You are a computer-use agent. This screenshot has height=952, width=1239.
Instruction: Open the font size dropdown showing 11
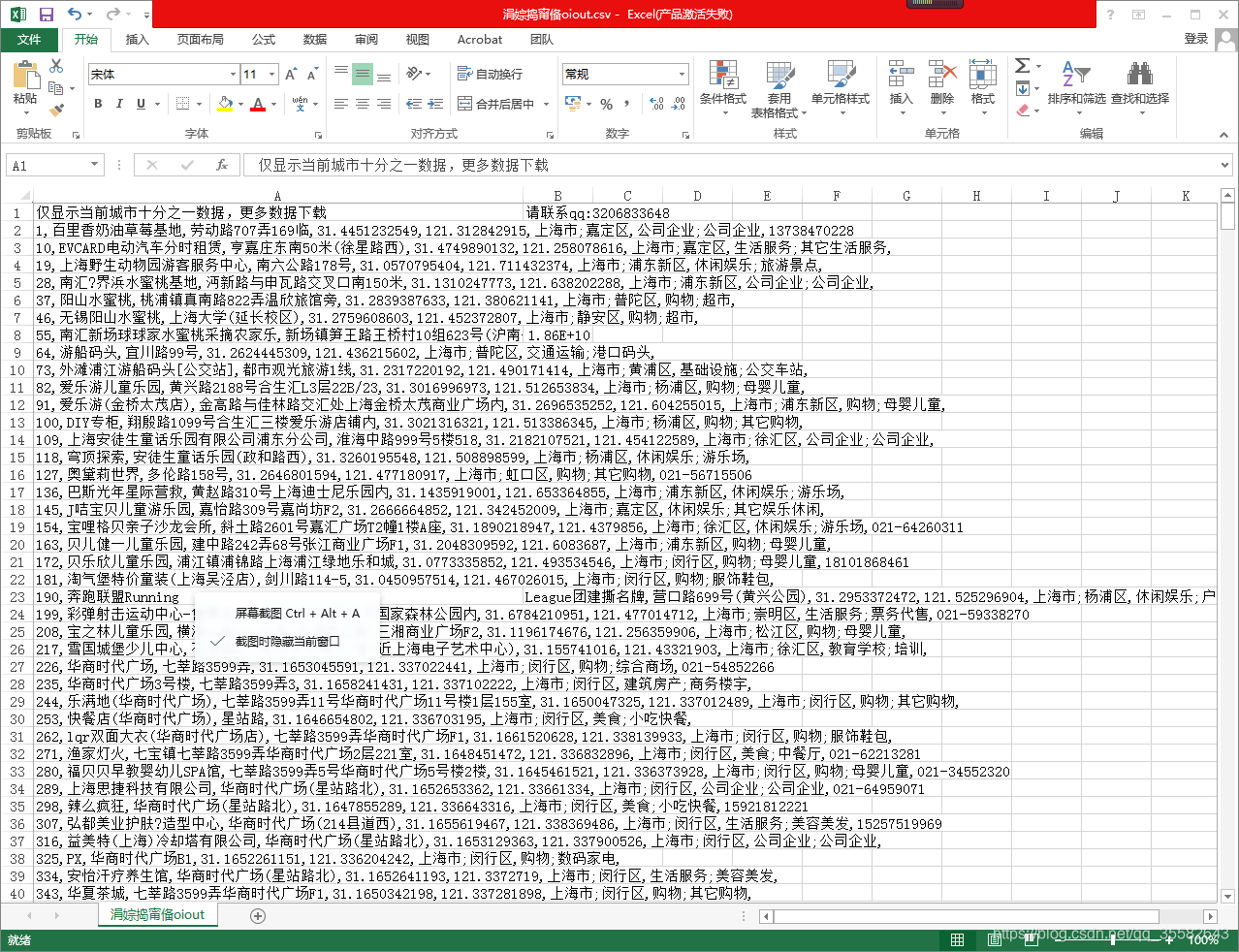click(272, 75)
